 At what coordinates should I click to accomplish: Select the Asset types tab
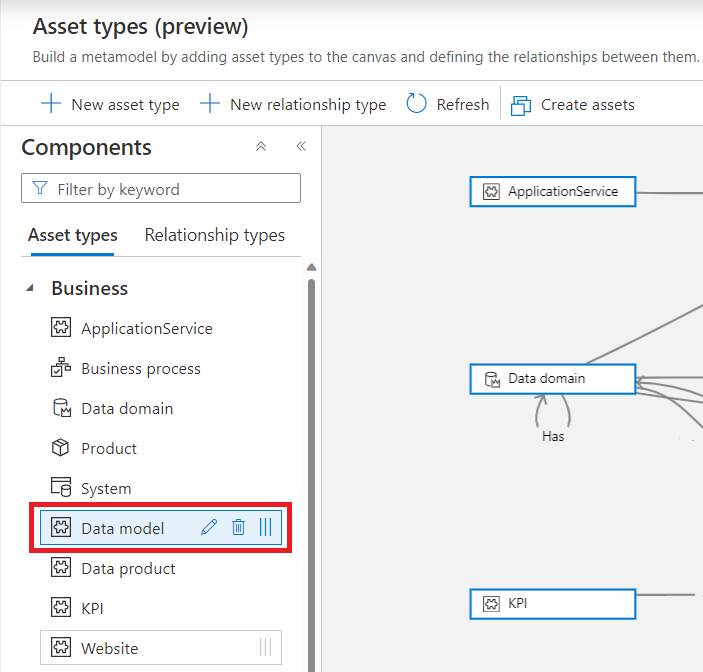tap(72, 235)
